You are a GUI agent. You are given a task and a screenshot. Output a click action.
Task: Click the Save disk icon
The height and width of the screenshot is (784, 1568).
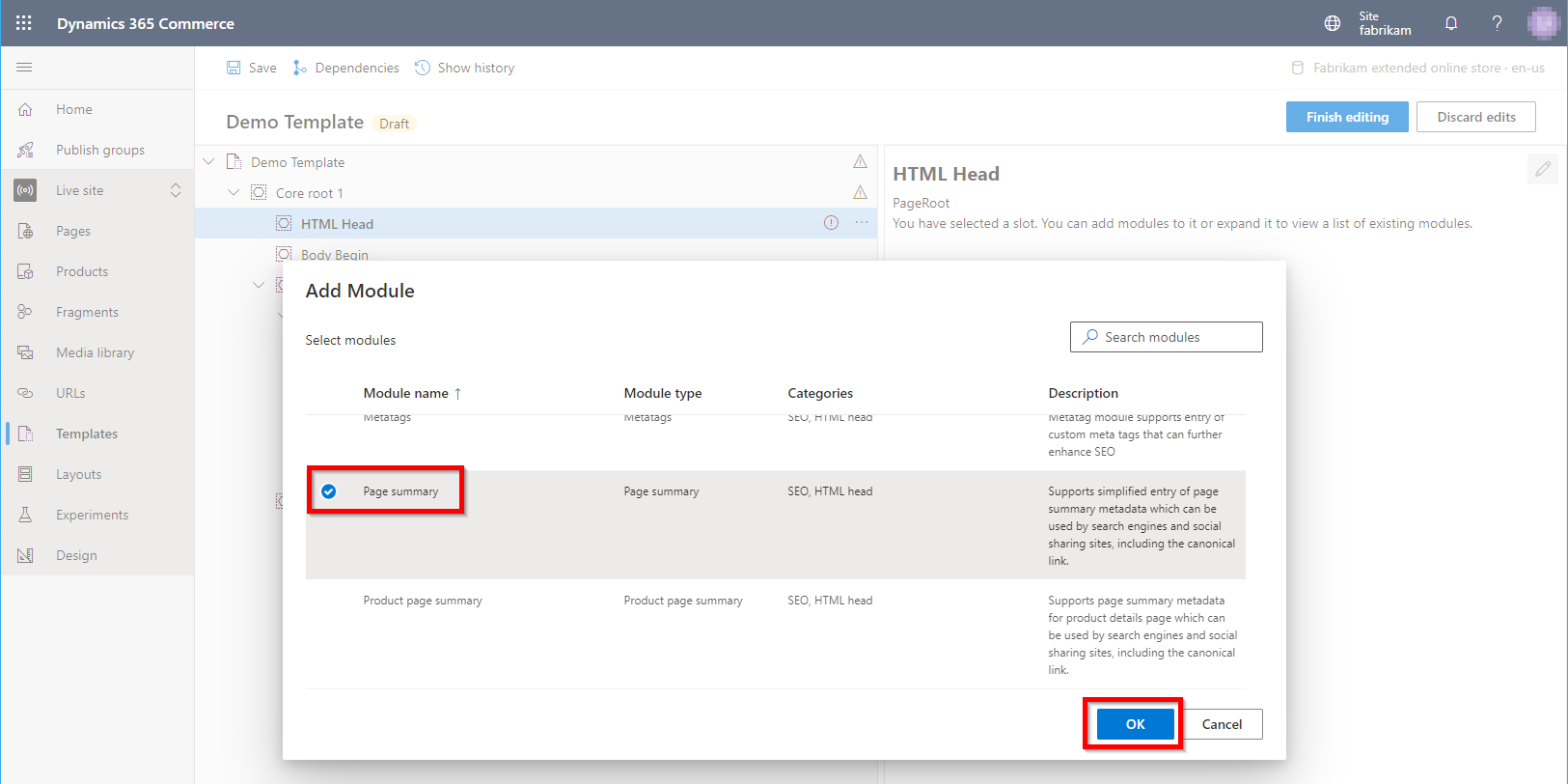(234, 68)
